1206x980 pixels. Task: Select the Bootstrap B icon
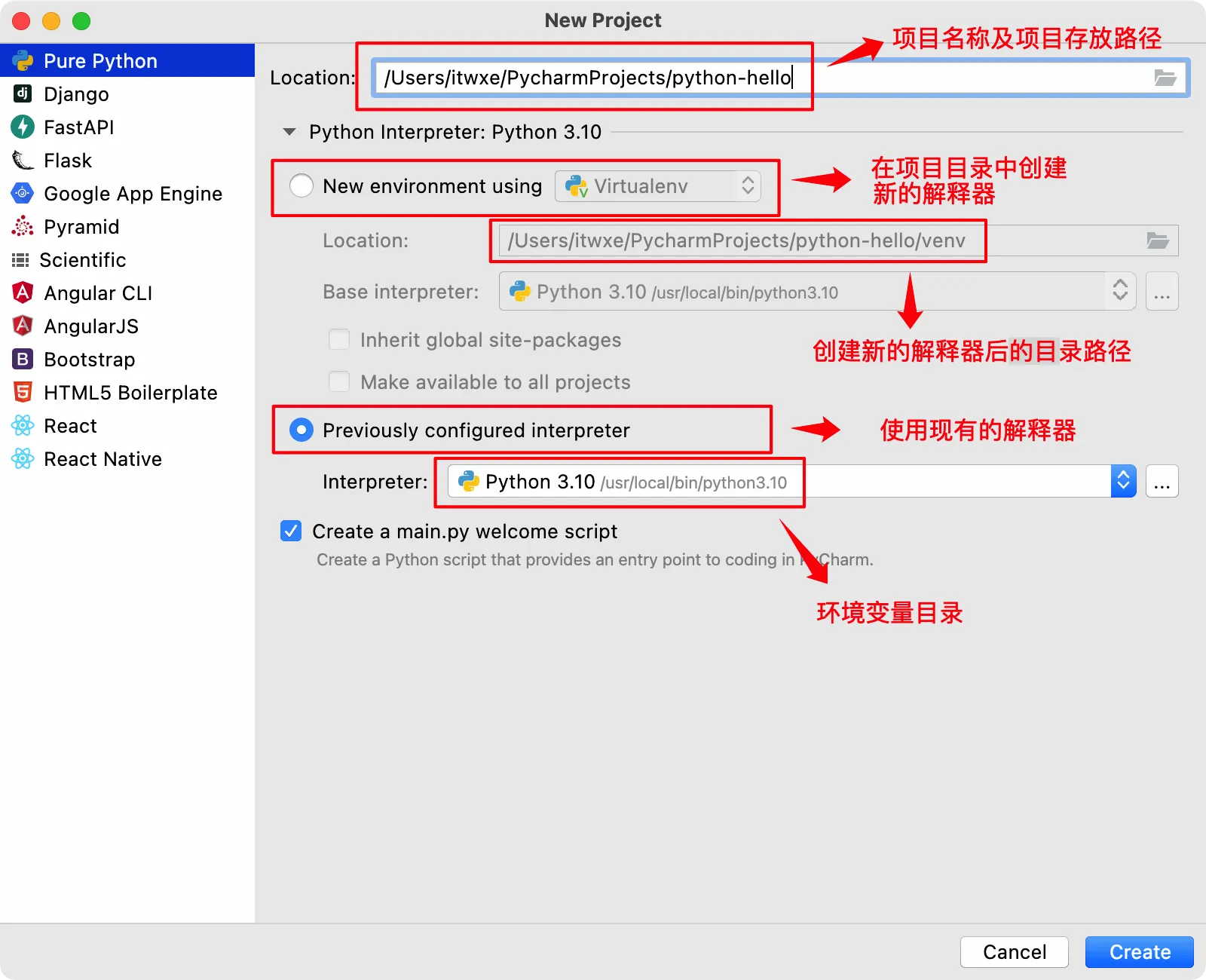click(23, 359)
